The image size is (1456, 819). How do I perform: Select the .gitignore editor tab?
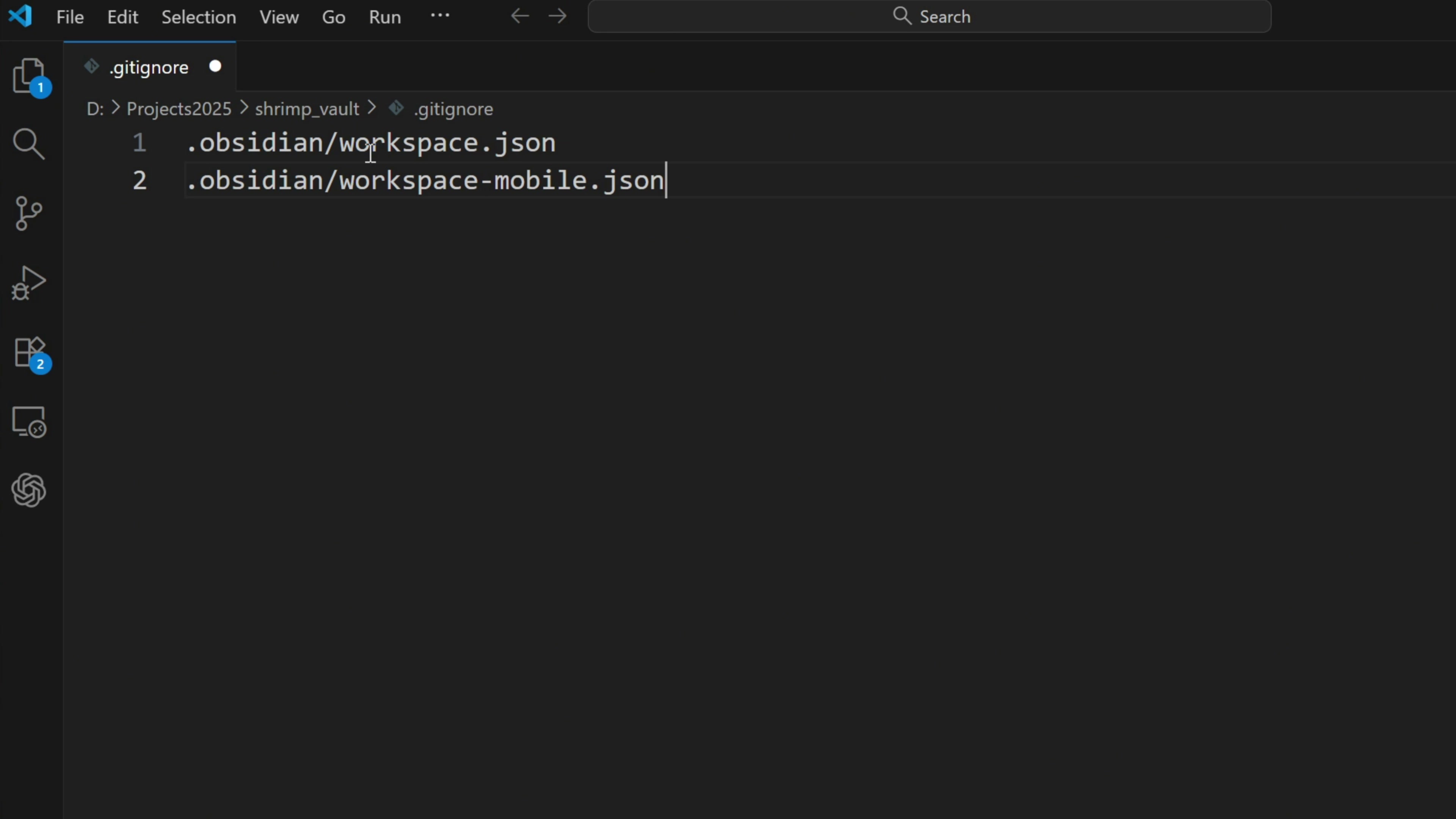click(149, 67)
